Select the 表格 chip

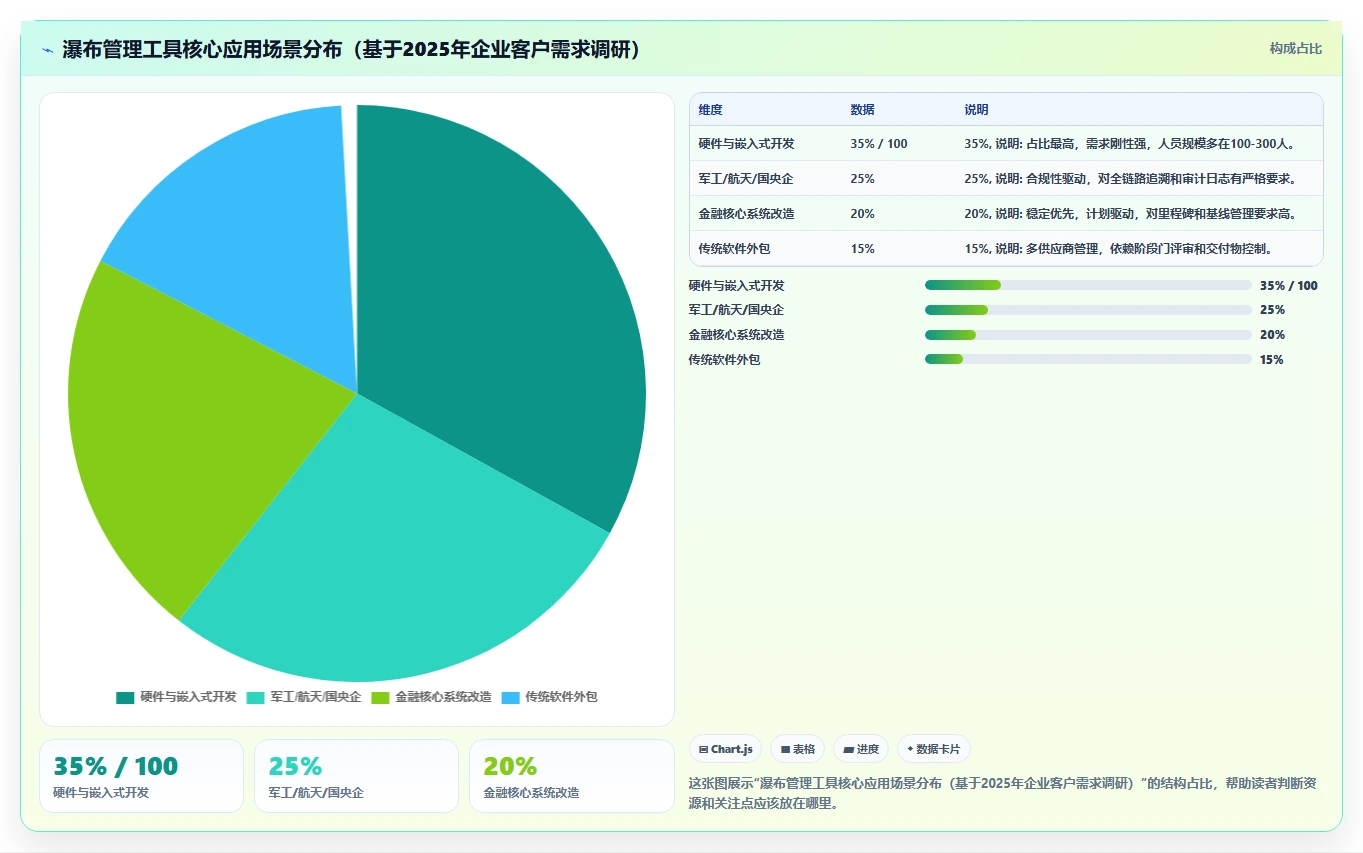(797, 749)
